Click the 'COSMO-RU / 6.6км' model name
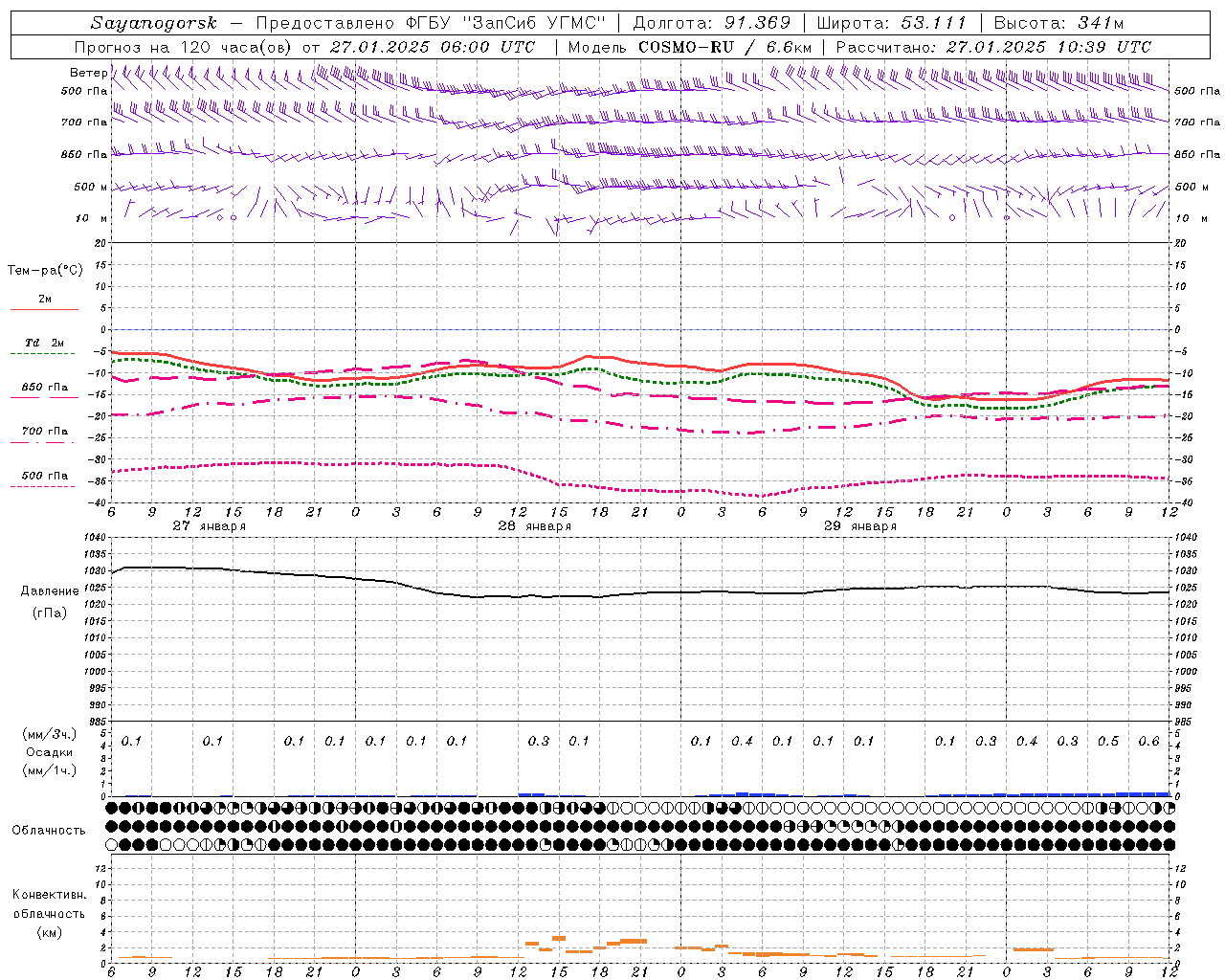 (725, 47)
